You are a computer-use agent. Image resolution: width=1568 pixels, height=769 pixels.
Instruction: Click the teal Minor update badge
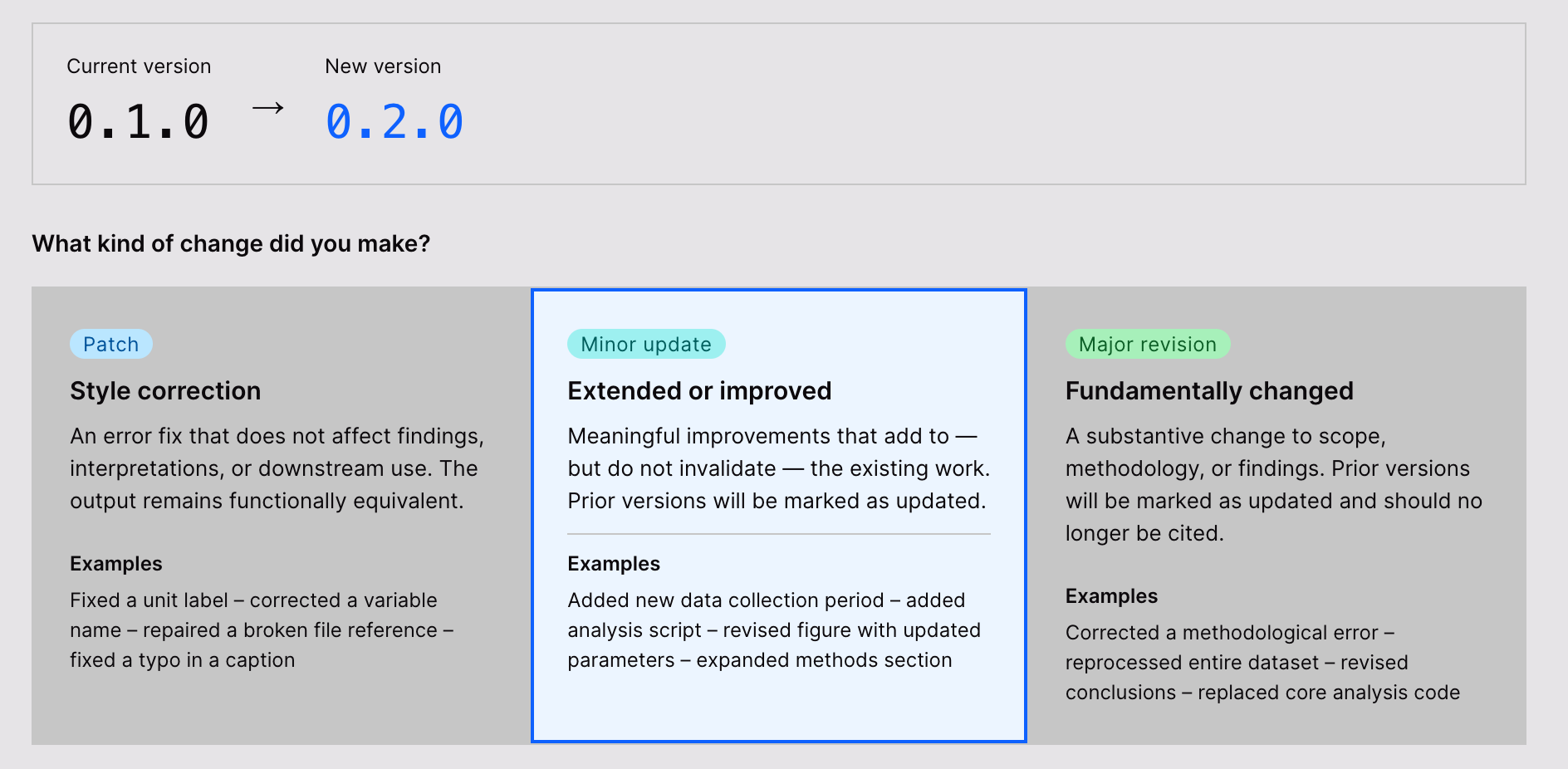click(646, 345)
